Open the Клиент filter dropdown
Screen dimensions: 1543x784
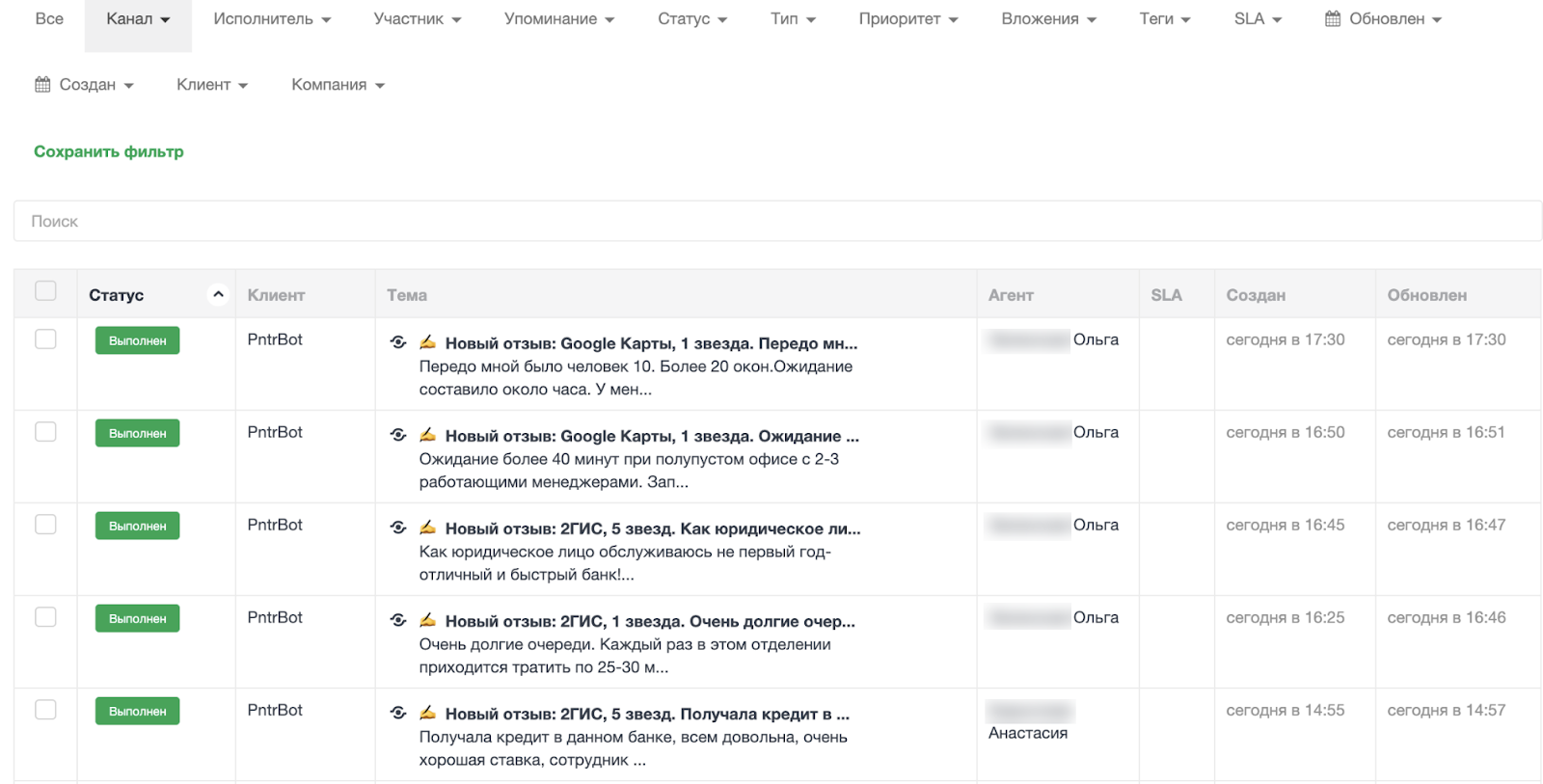(212, 85)
